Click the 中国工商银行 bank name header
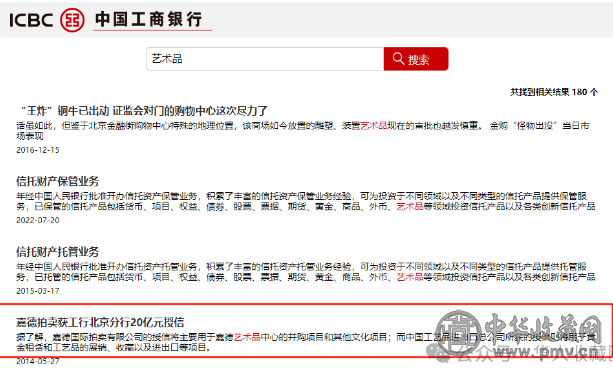 tap(149, 19)
